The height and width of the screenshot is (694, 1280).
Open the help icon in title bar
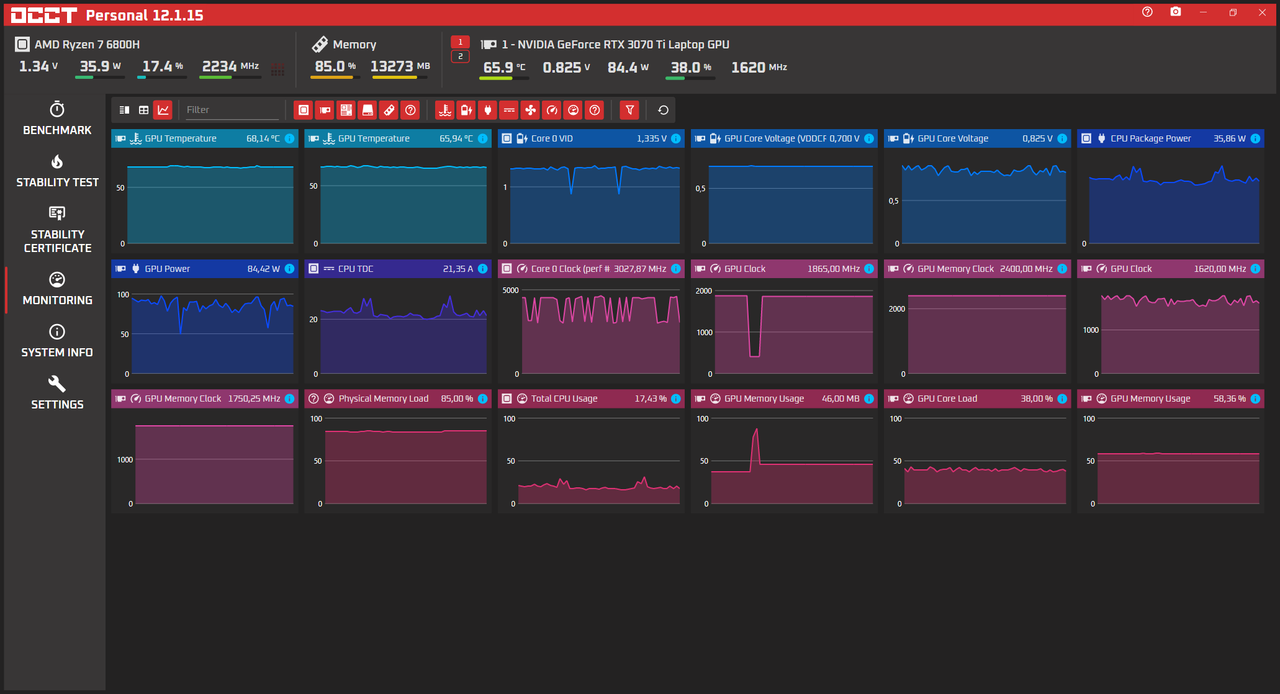1147,12
